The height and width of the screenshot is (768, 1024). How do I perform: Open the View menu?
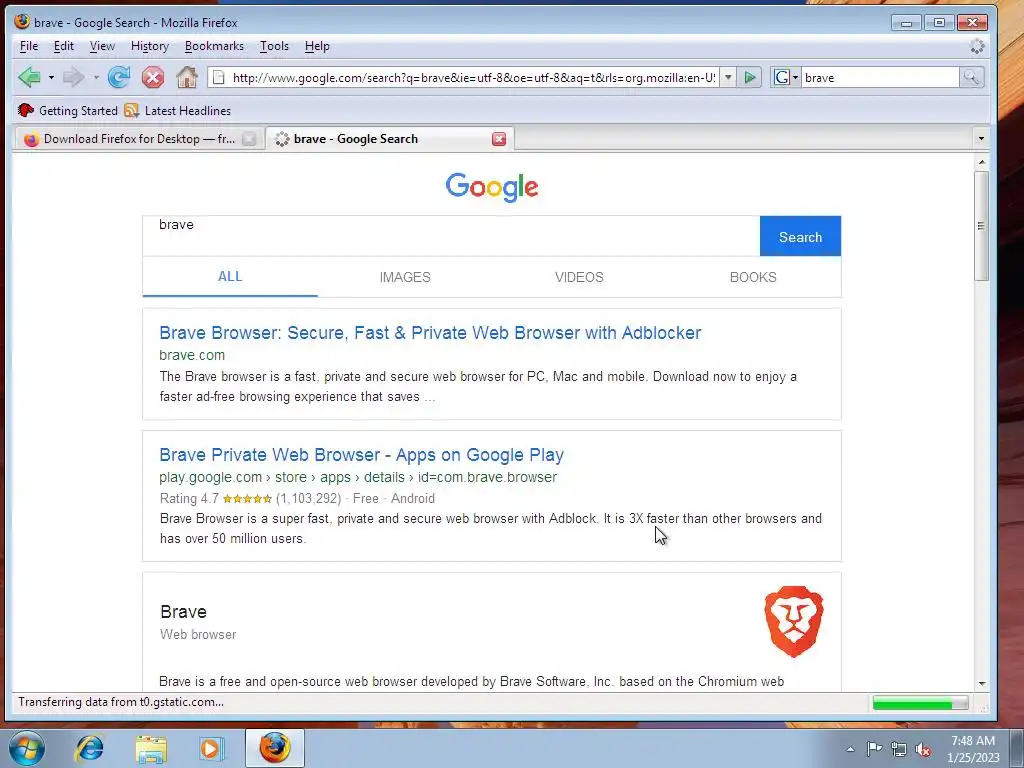[x=102, y=46]
